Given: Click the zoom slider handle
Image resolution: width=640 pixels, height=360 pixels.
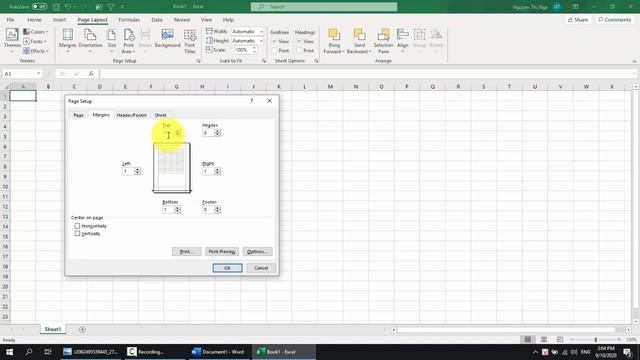Looking at the screenshot, I should click(x=596, y=340).
